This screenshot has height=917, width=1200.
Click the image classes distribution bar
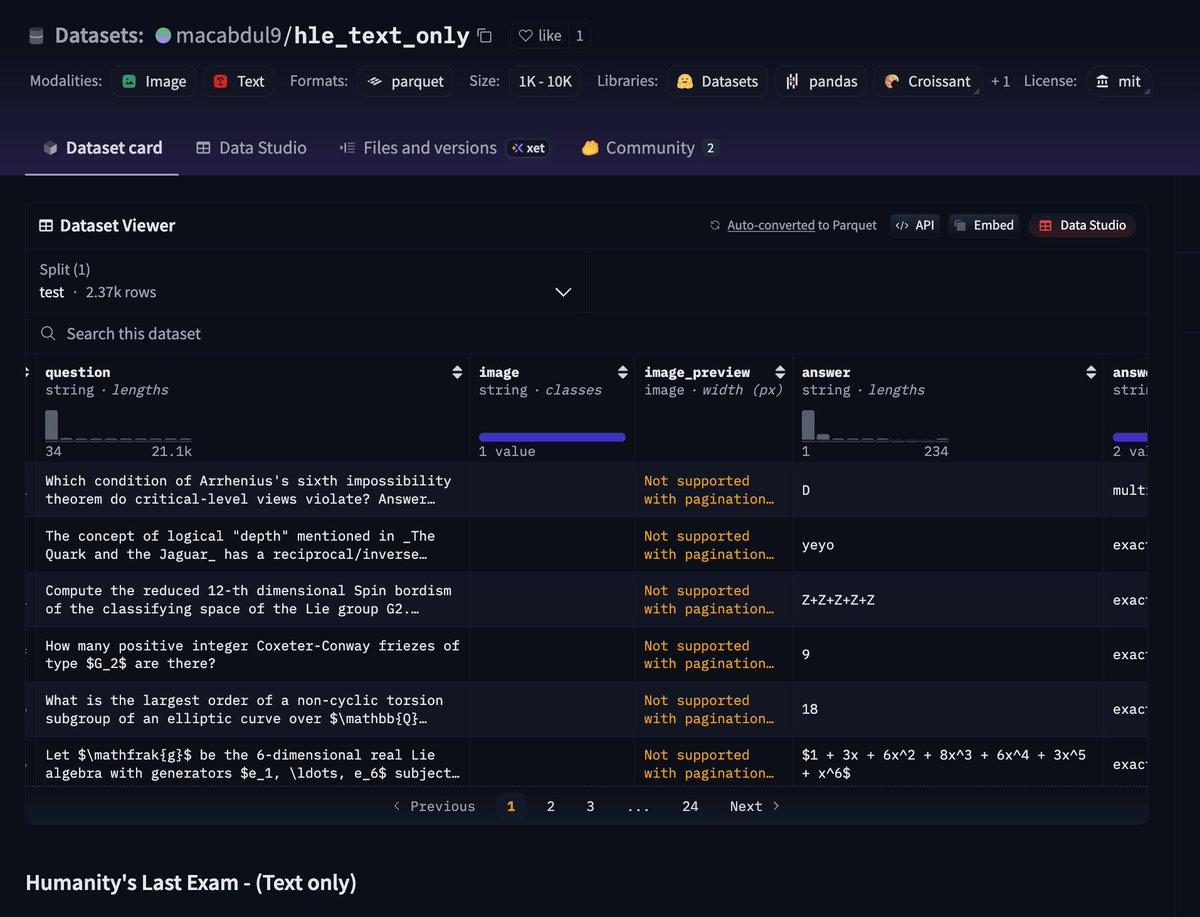click(x=552, y=437)
